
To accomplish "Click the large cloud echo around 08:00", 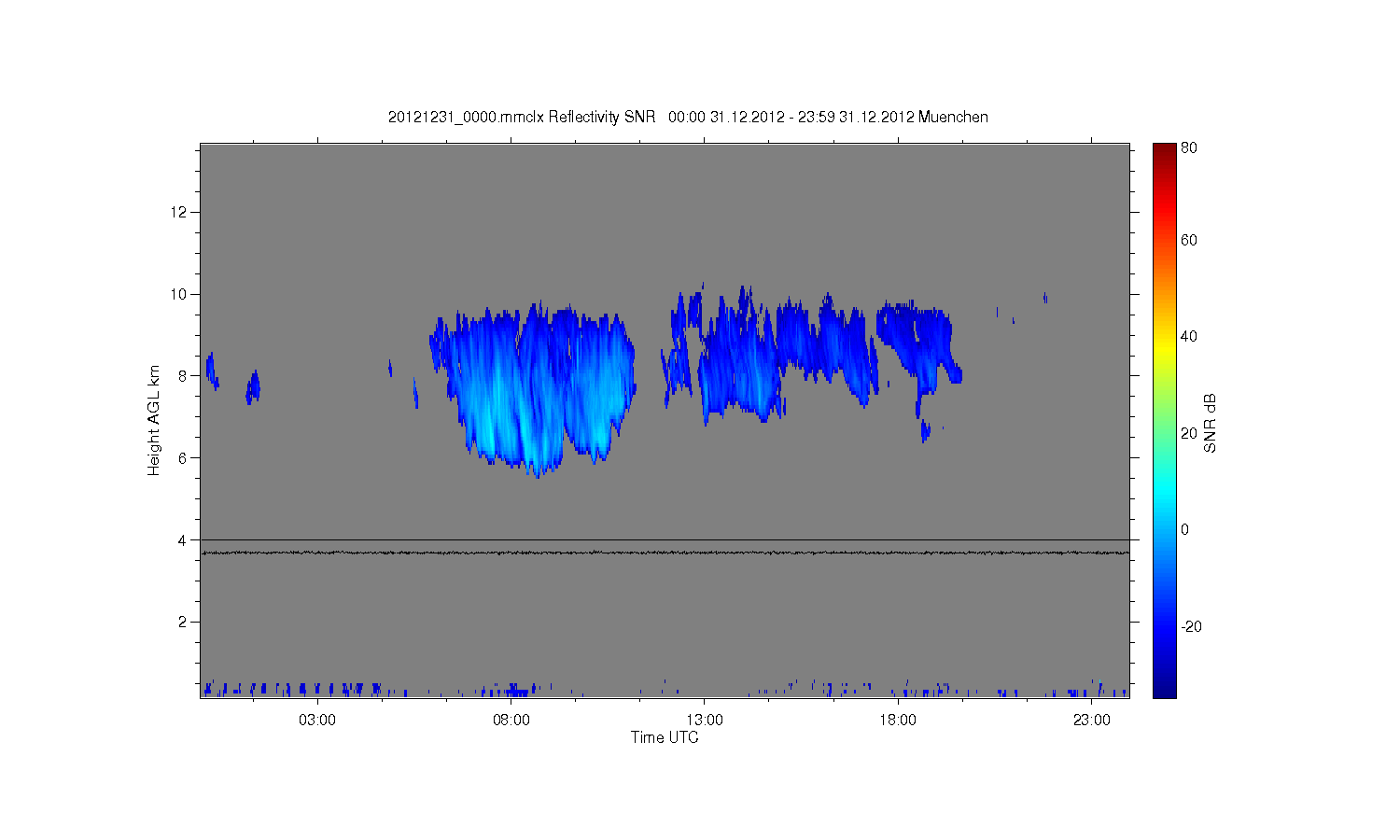I will tap(532, 387).
